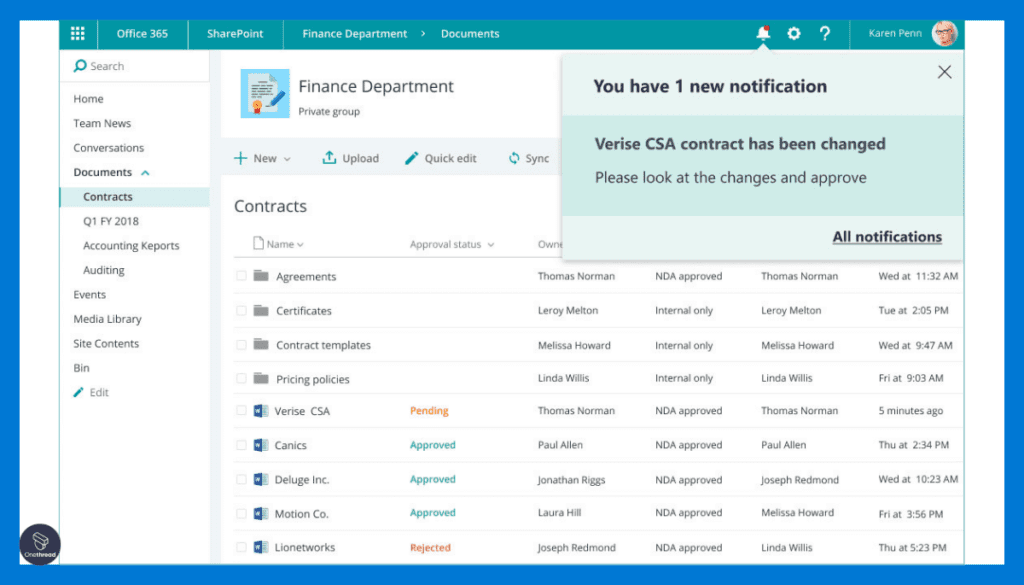Viewport: 1024px width, 585px height.
Task: Open Bin in the sidebar
Action: click(x=81, y=368)
